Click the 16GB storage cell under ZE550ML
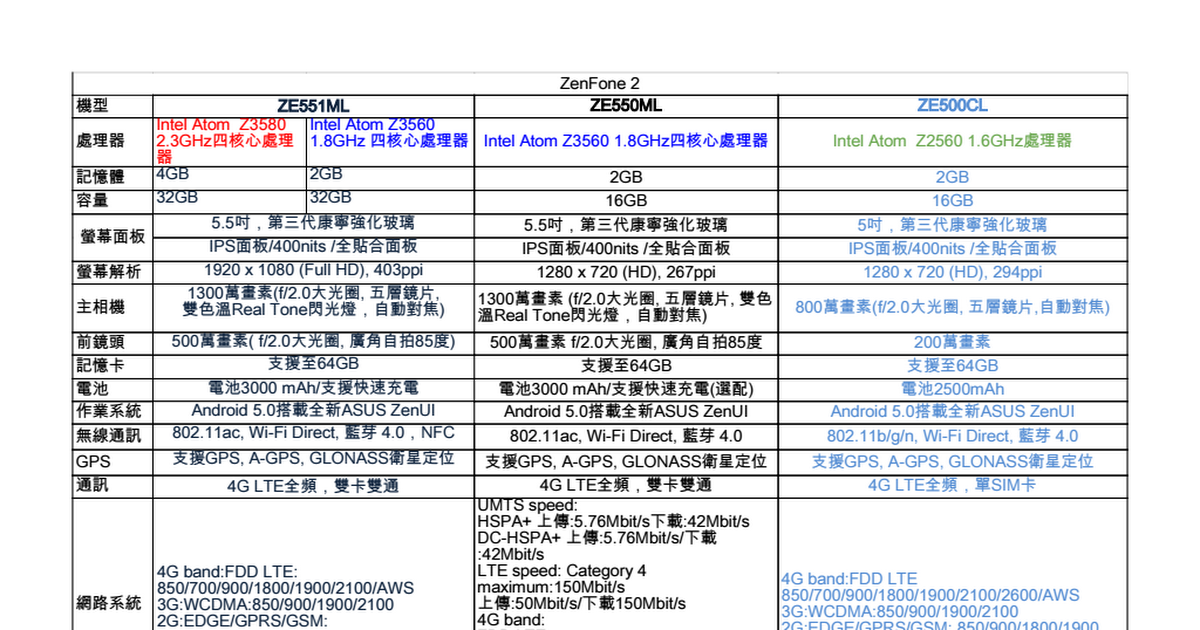1200x630 pixels. 626,201
